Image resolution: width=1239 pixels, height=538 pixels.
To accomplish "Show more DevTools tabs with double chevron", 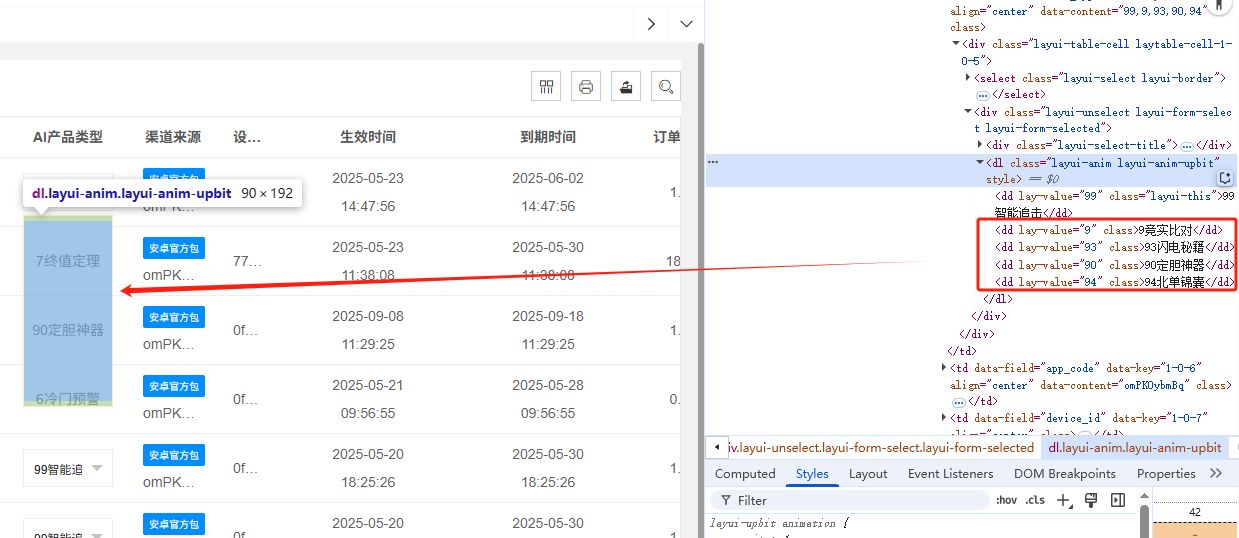I will coord(1216,474).
